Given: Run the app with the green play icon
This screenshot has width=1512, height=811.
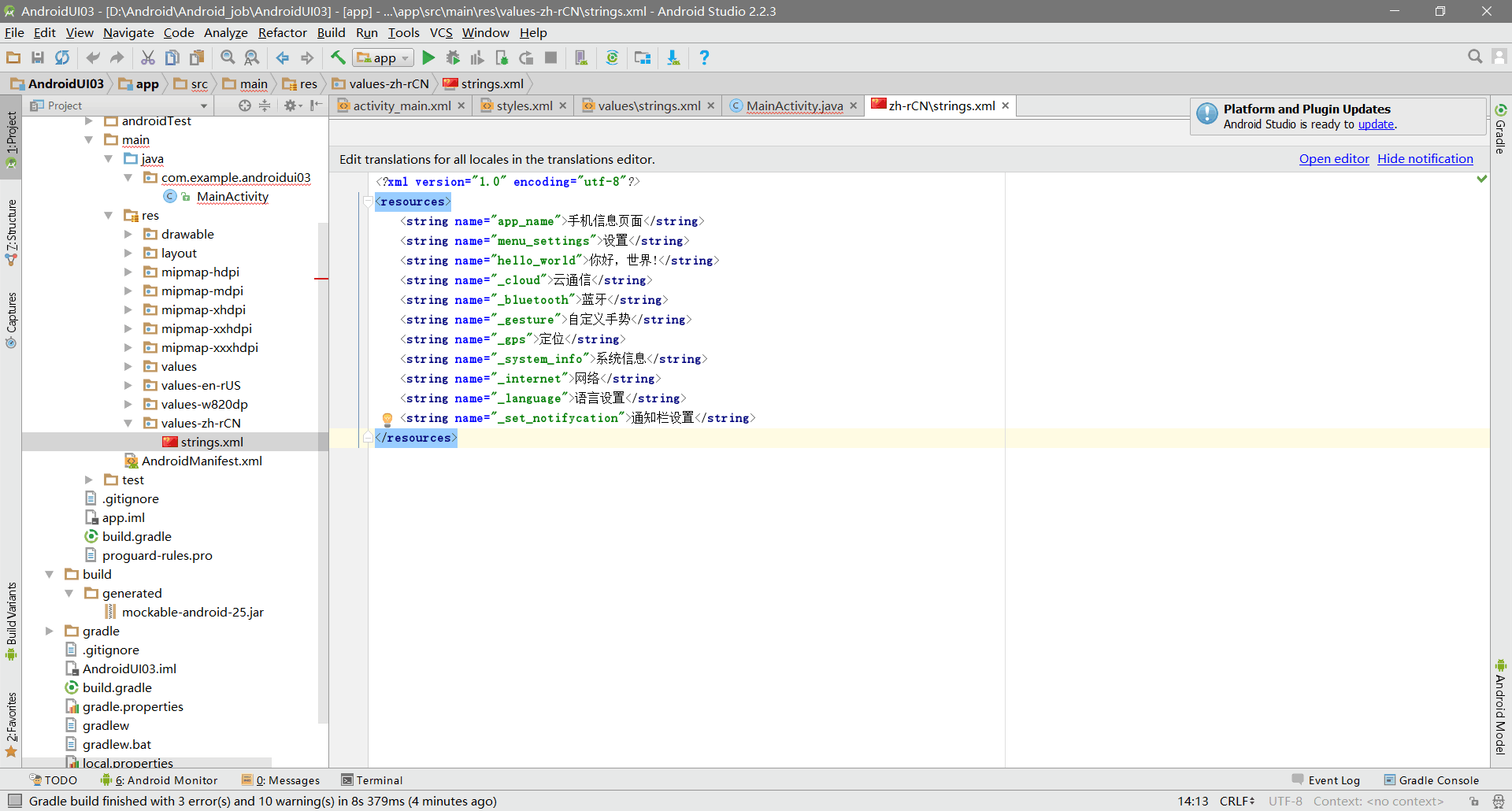Looking at the screenshot, I should tap(428, 57).
